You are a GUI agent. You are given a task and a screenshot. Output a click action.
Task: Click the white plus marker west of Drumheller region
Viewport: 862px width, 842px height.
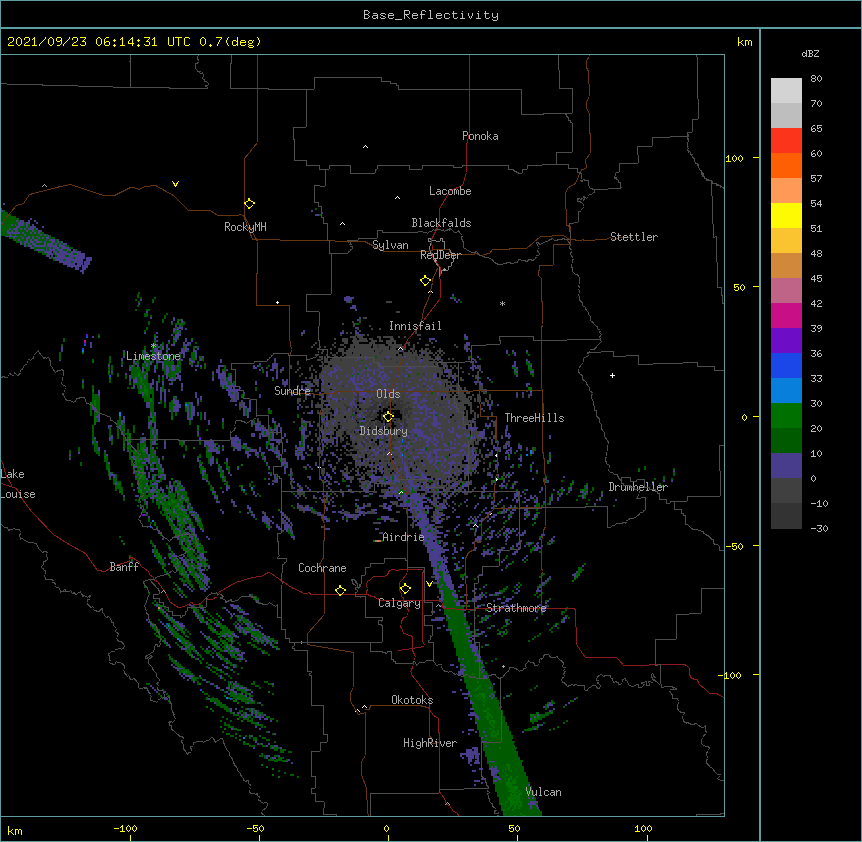tap(612, 375)
